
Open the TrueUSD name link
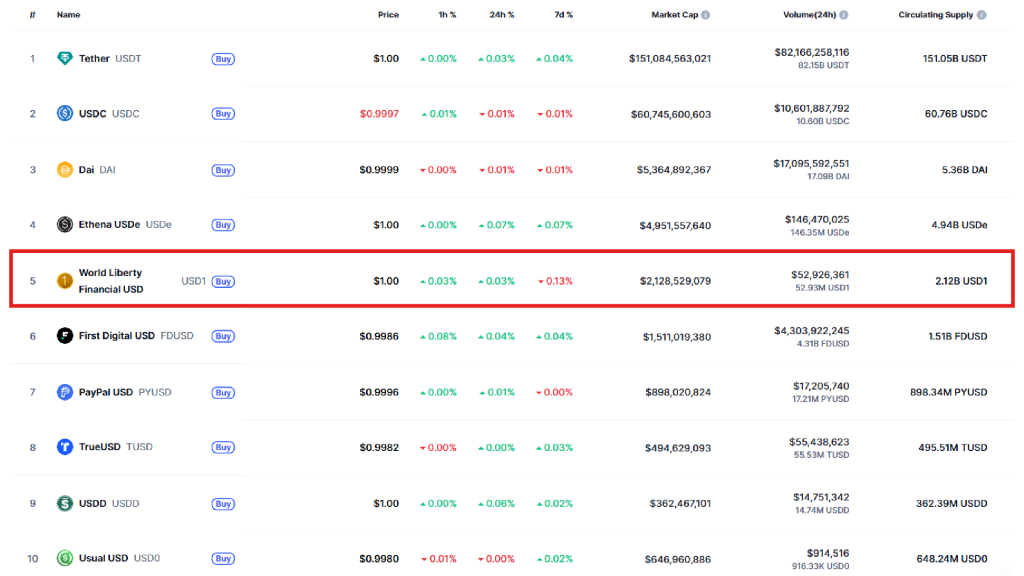(99, 447)
